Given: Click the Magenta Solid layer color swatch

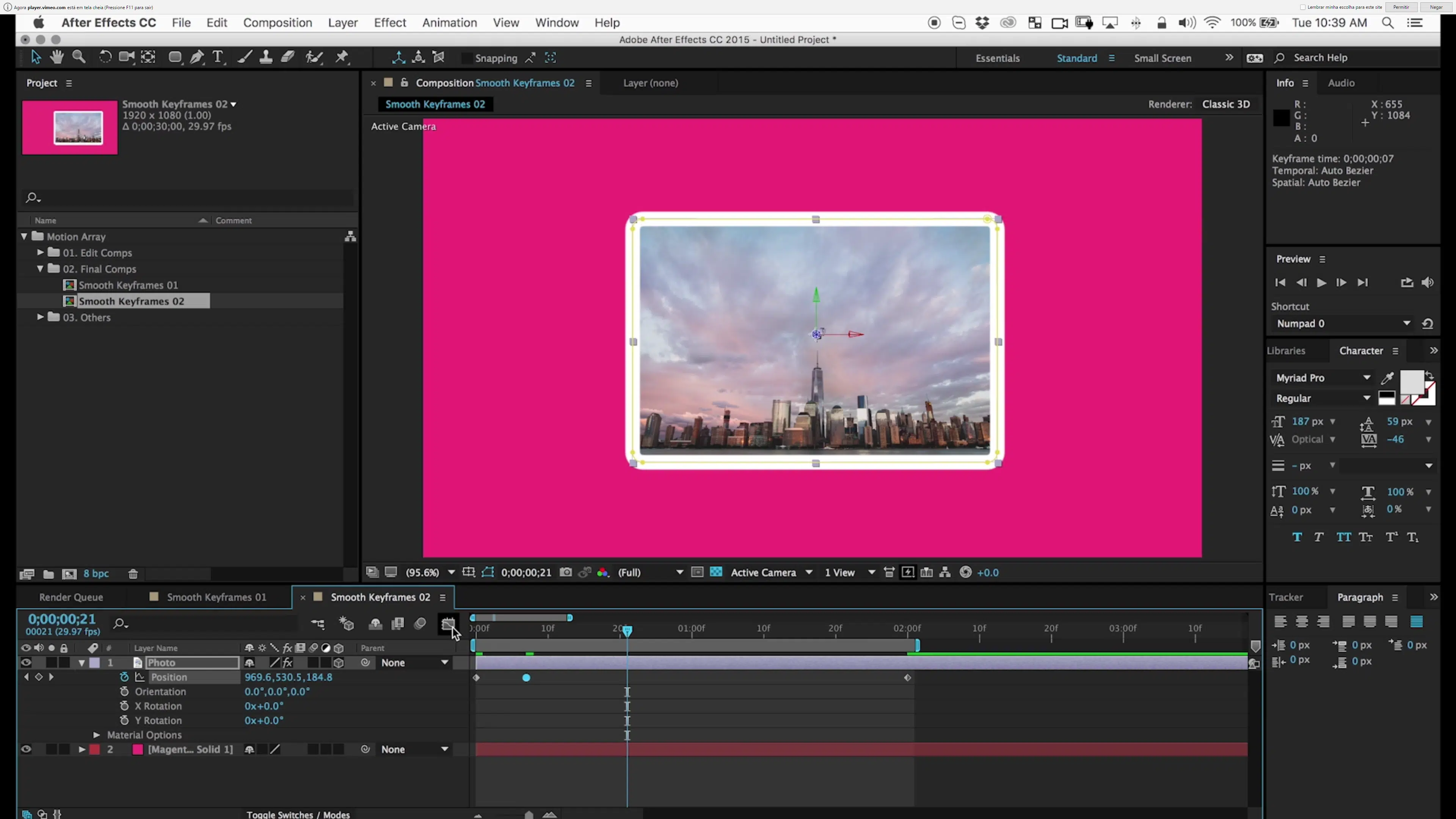Looking at the screenshot, I should (x=137, y=750).
